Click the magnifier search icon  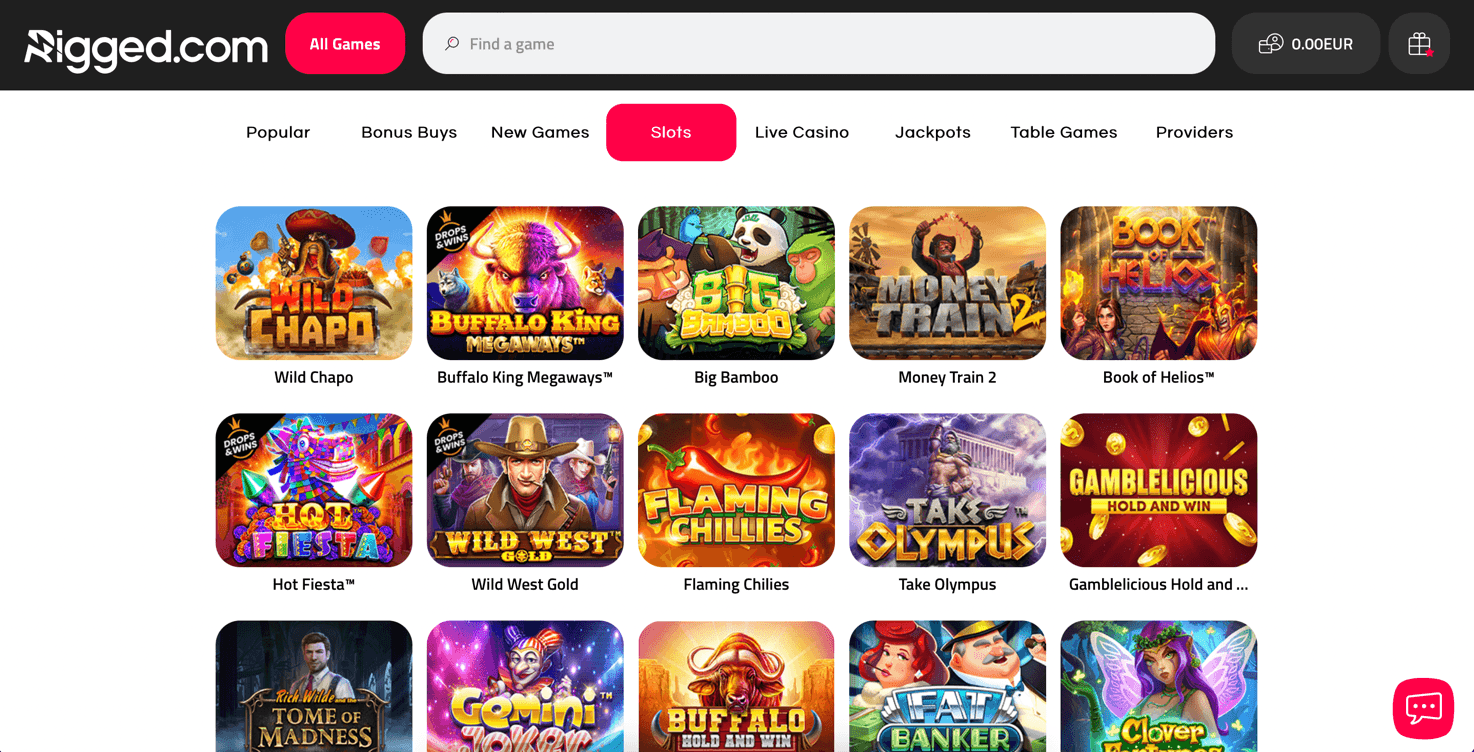(x=452, y=44)
